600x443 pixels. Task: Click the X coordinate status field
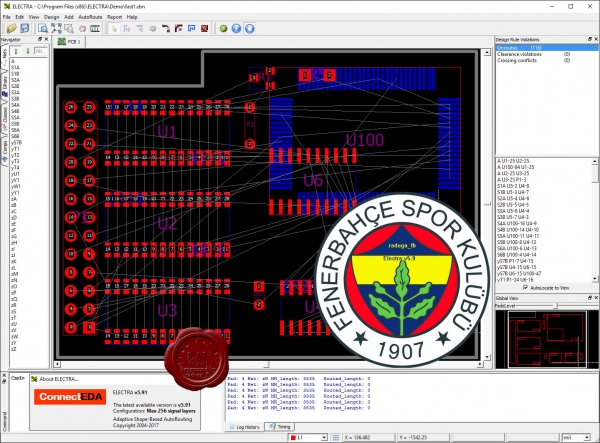tap(369, 437)
